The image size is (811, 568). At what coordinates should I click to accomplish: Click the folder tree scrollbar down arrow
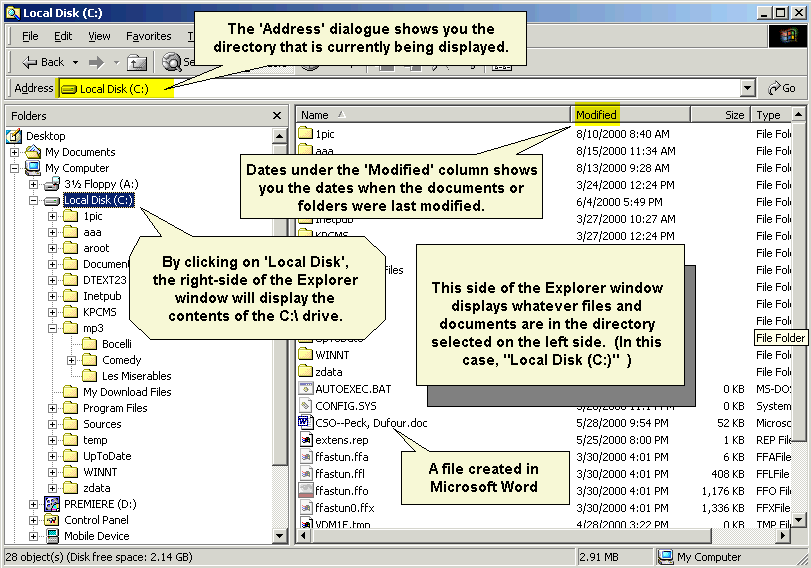[x=280, y=535]
